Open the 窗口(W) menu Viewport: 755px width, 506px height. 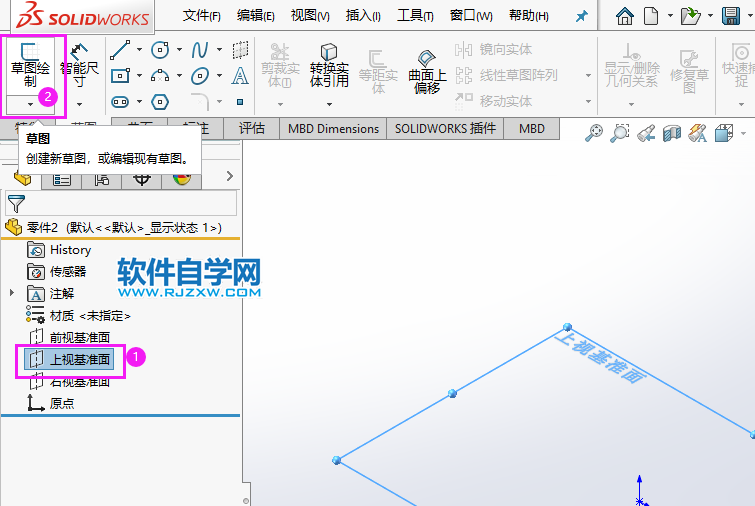tap(471, 16)
